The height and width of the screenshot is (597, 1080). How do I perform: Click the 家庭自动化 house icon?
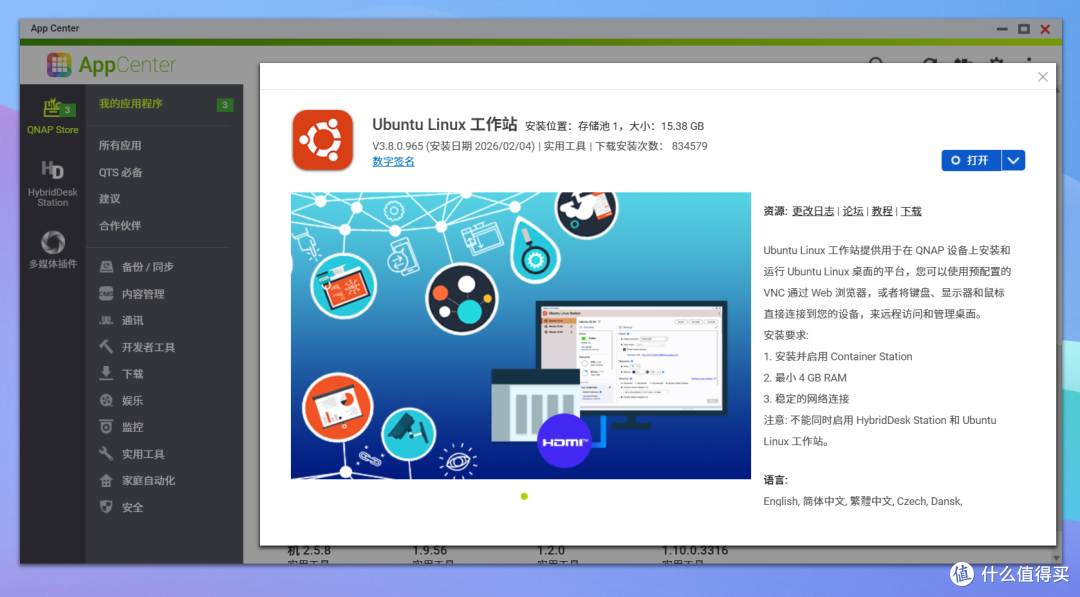coord(106,481)
